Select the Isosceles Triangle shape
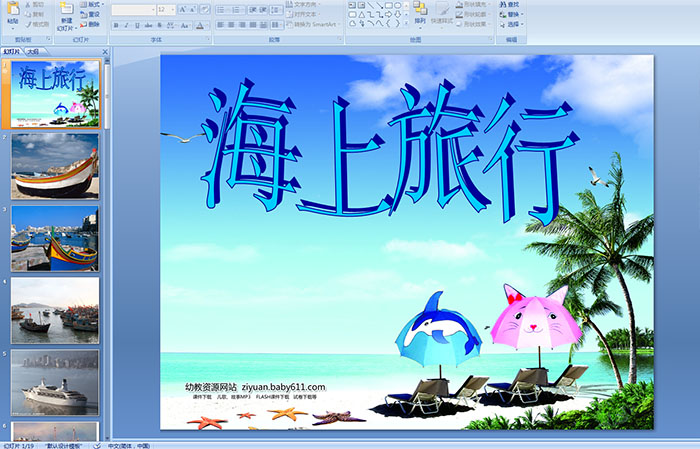Image resolution: width=700 pixels, height=449 pixels. click(361, 14)
